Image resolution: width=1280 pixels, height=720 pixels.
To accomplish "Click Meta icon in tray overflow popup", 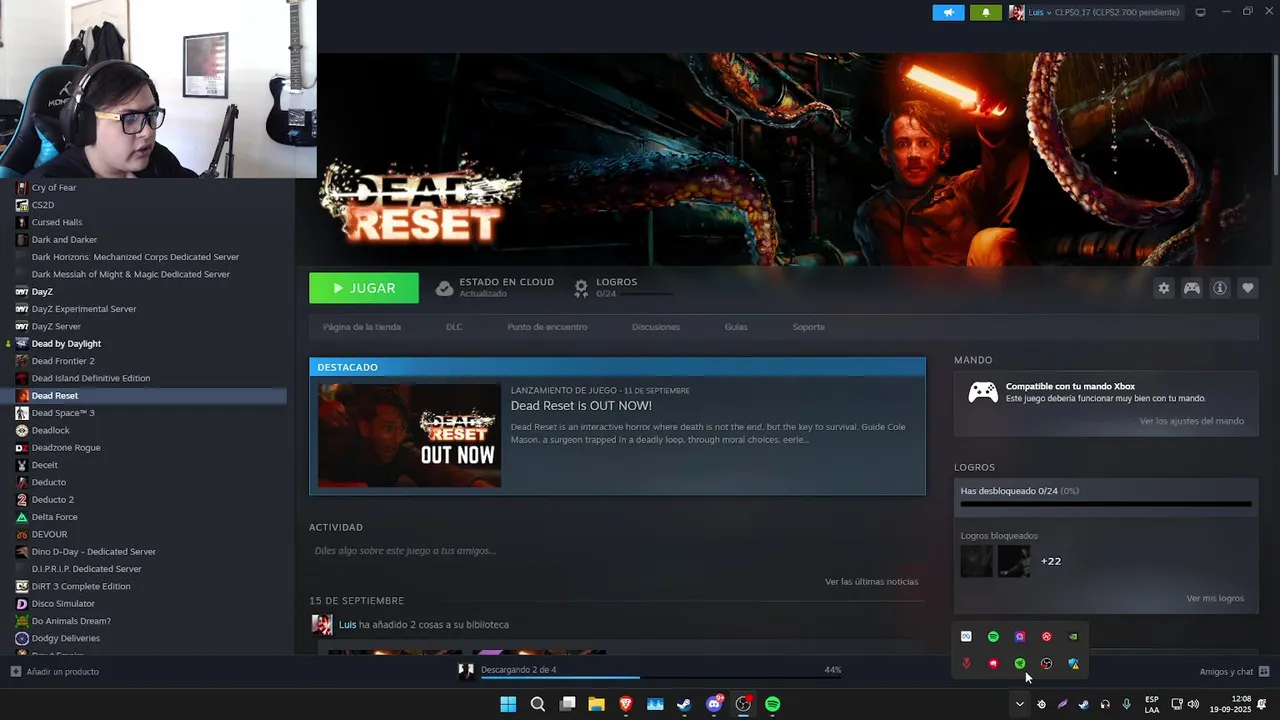I will pyautogui.click(x=966, y=637).
